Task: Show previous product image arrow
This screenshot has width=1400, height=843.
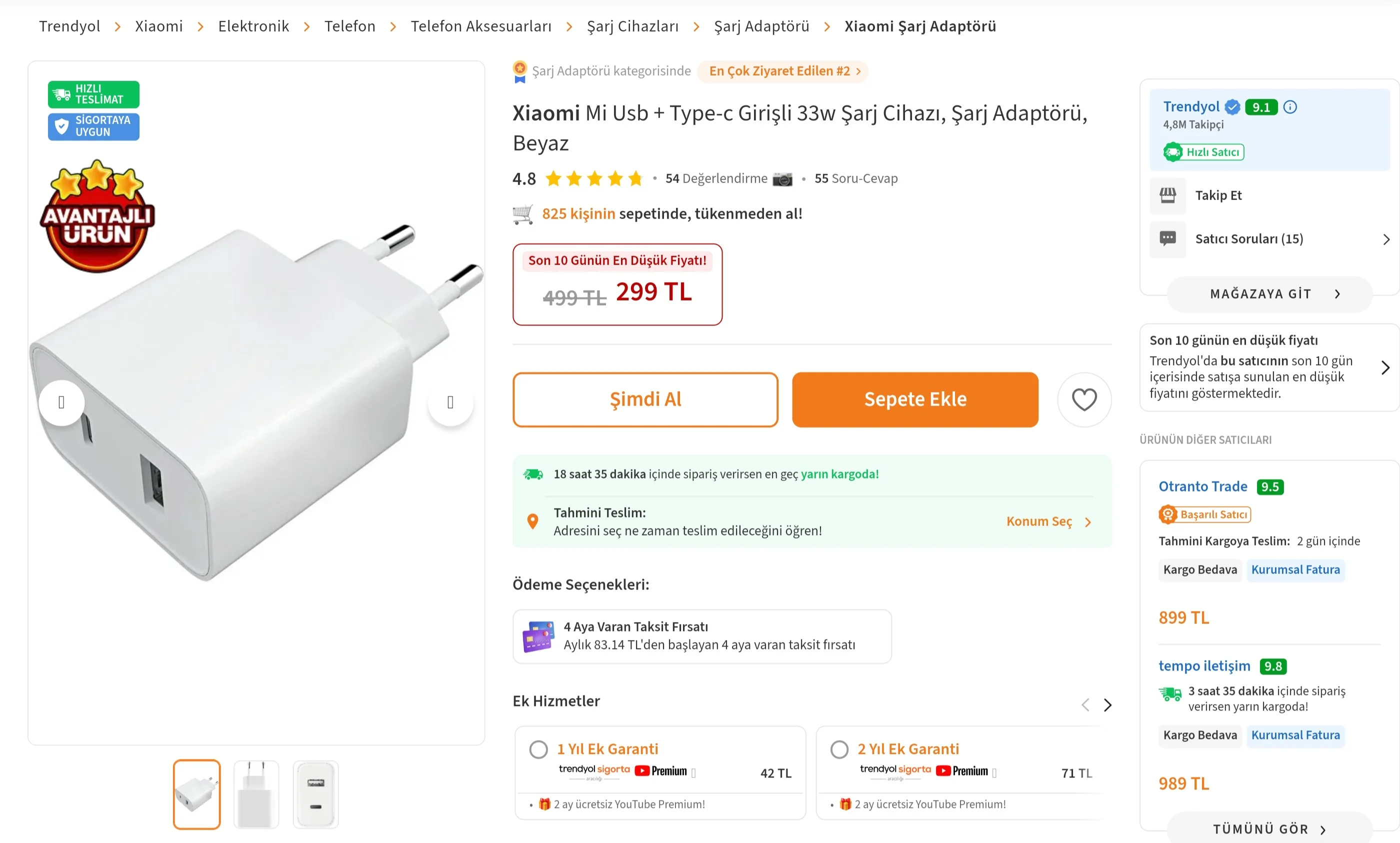Action: [61, 402]
